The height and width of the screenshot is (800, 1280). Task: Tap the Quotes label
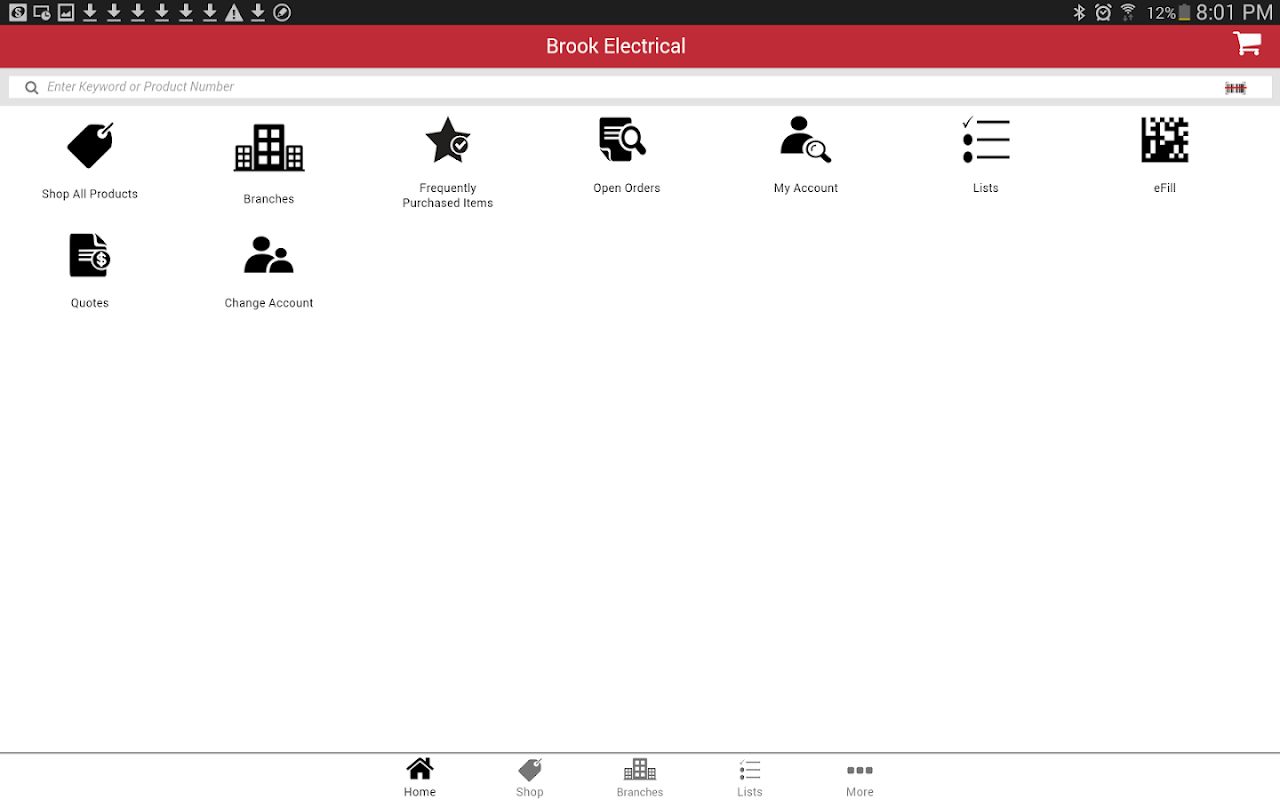click(x=90, y=303)
